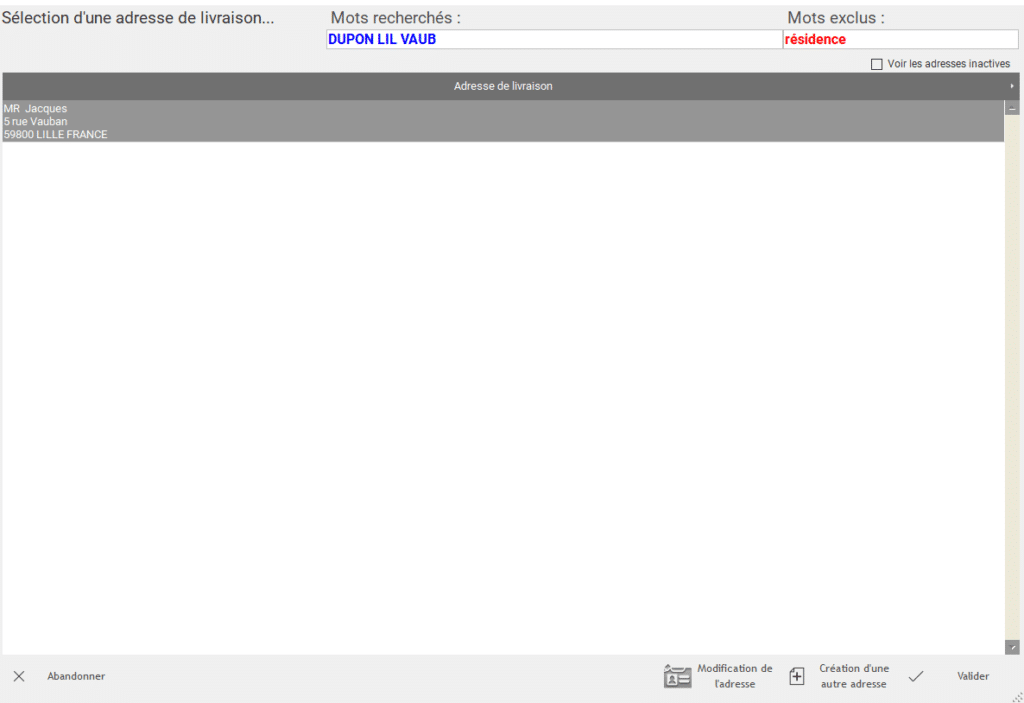Click the Valider button label
Image resolution: width=1024 pixels, height=703 pixels.
click(x=973, y=676)
